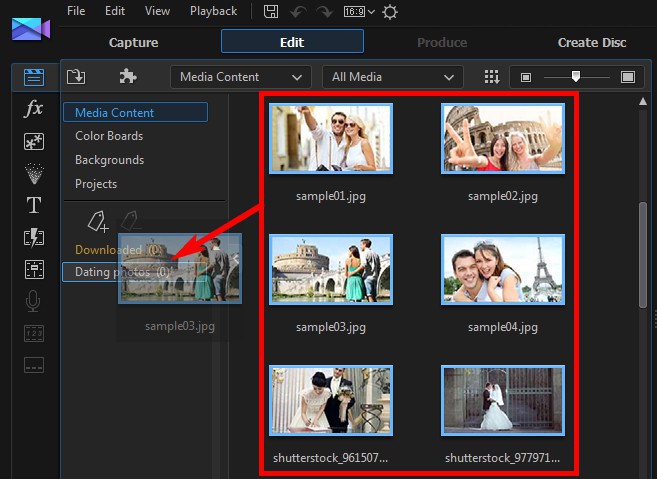Viewport: 657px width, 479px height.
Task: Open the Title Room T icon
Action: coord(34,205)
